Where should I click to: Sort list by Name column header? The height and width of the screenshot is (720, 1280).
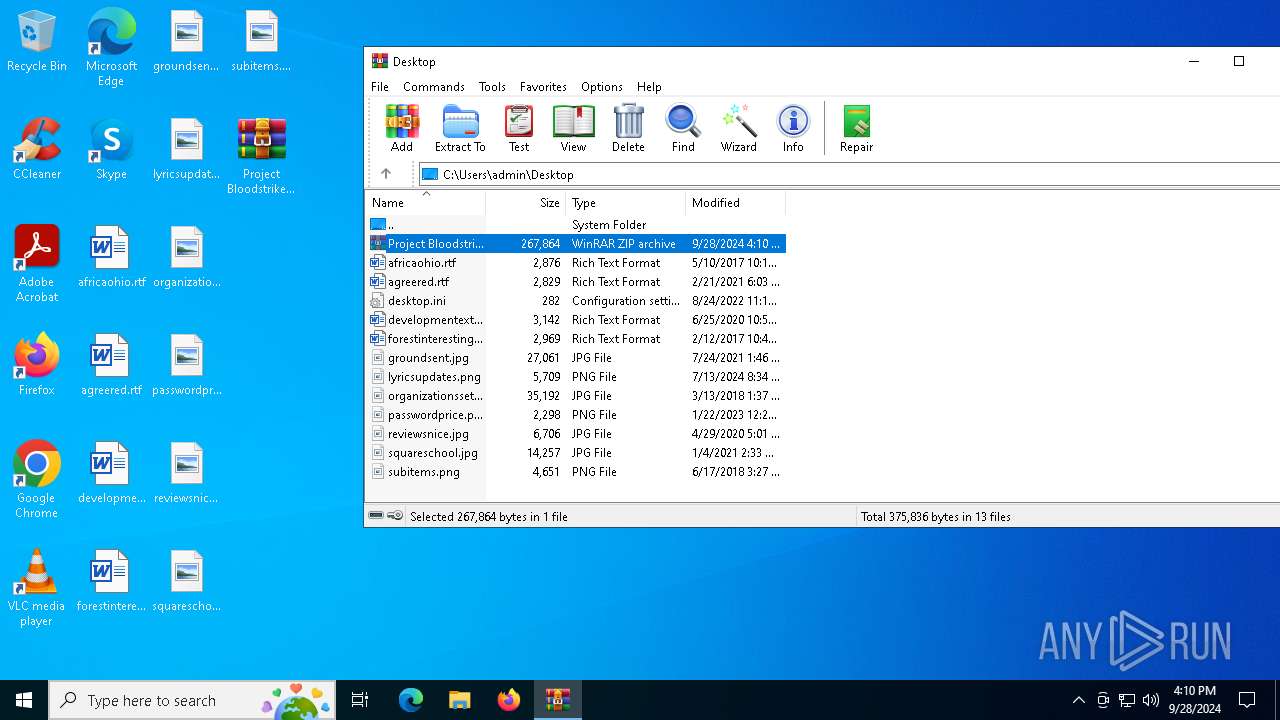tap(426, 203)
